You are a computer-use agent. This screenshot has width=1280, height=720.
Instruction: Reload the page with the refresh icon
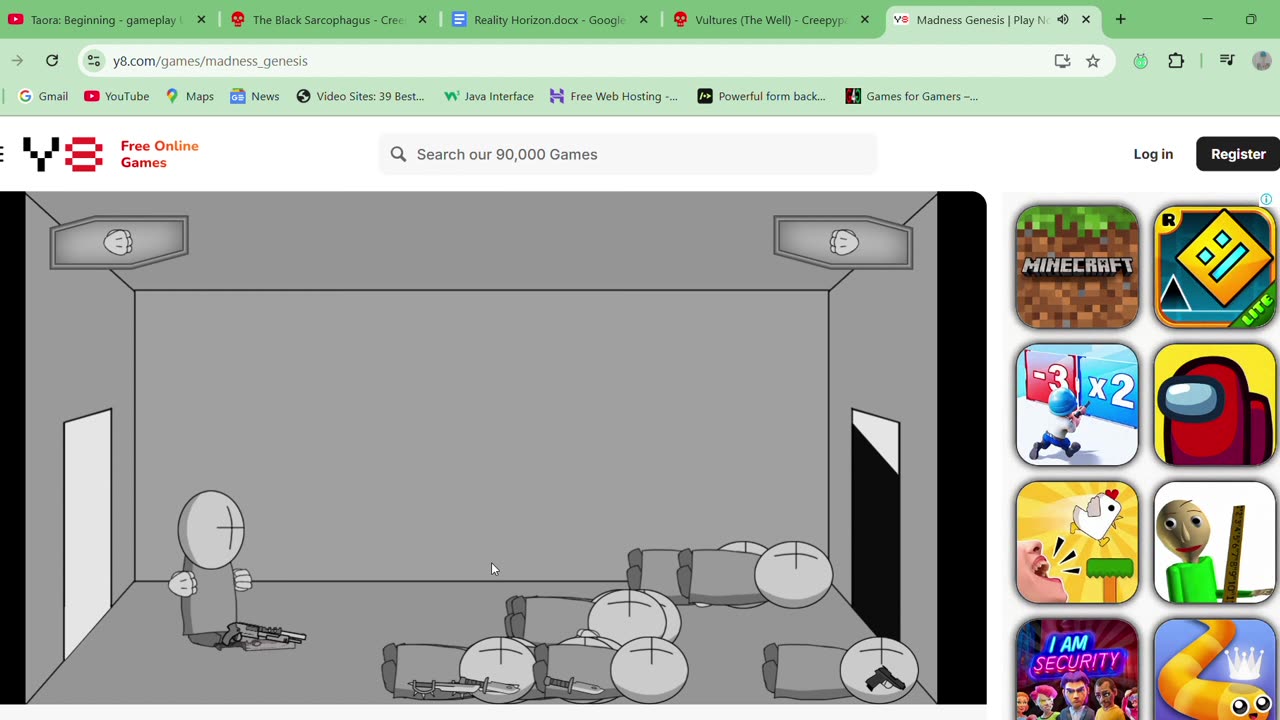(x=52, y=61)
